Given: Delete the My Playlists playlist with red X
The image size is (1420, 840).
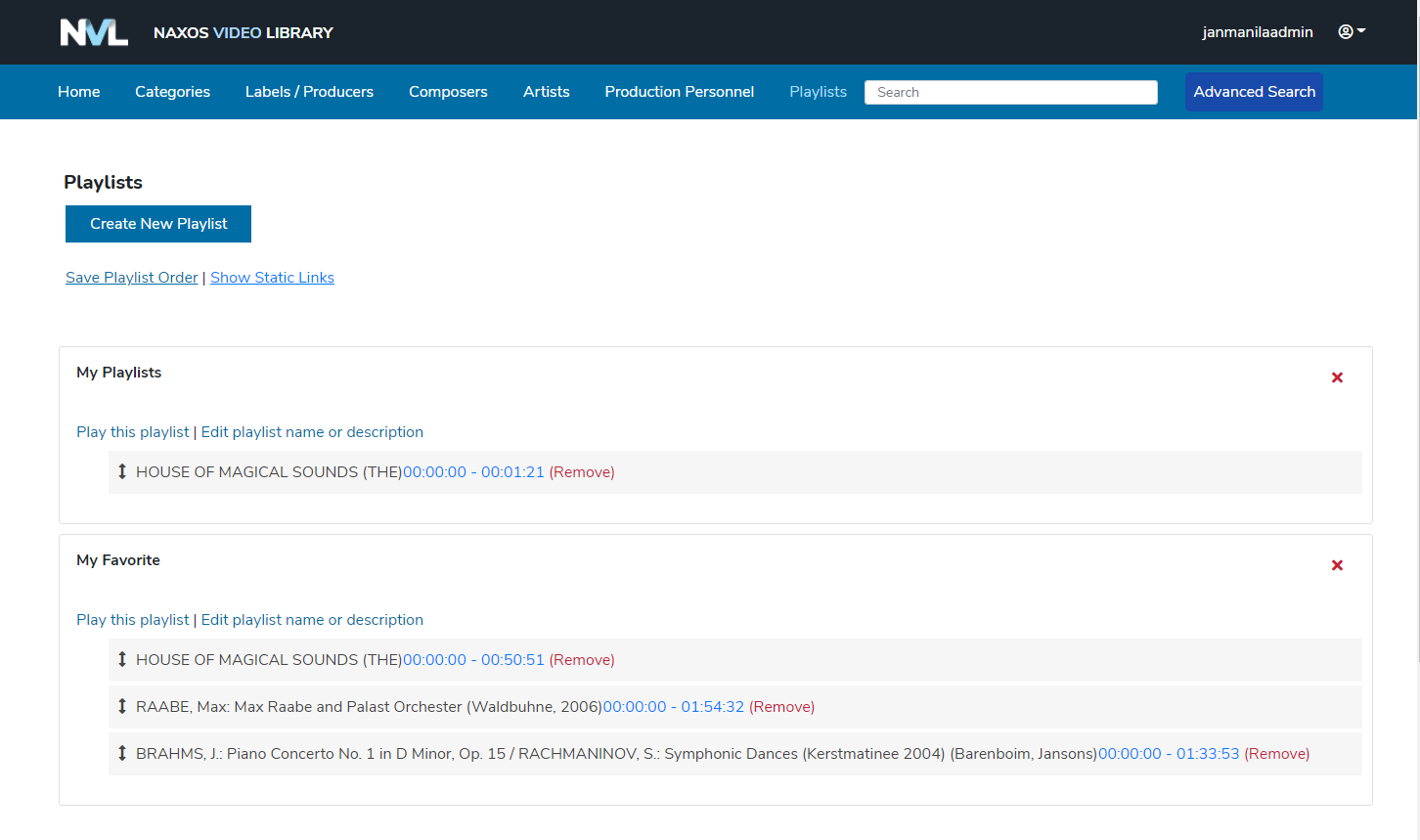Looking at the screenshot, I should tap(1337, 377).
